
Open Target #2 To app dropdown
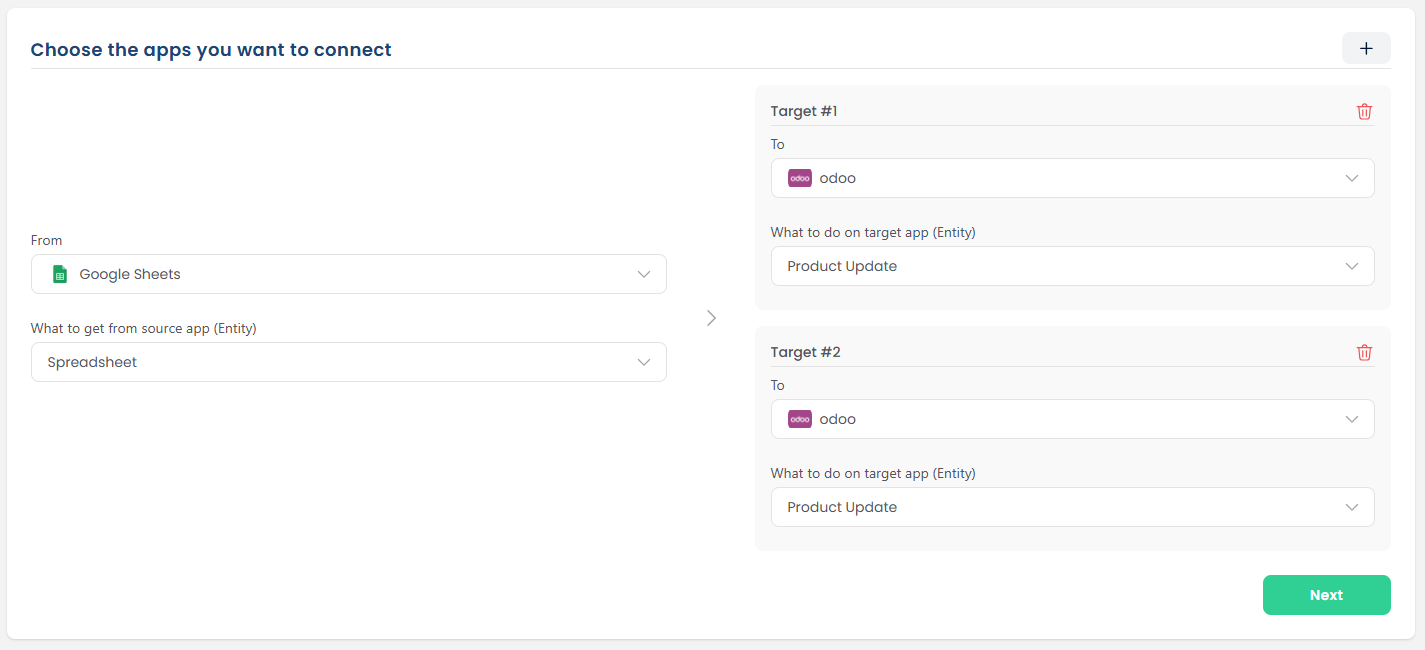(1072, 419)
